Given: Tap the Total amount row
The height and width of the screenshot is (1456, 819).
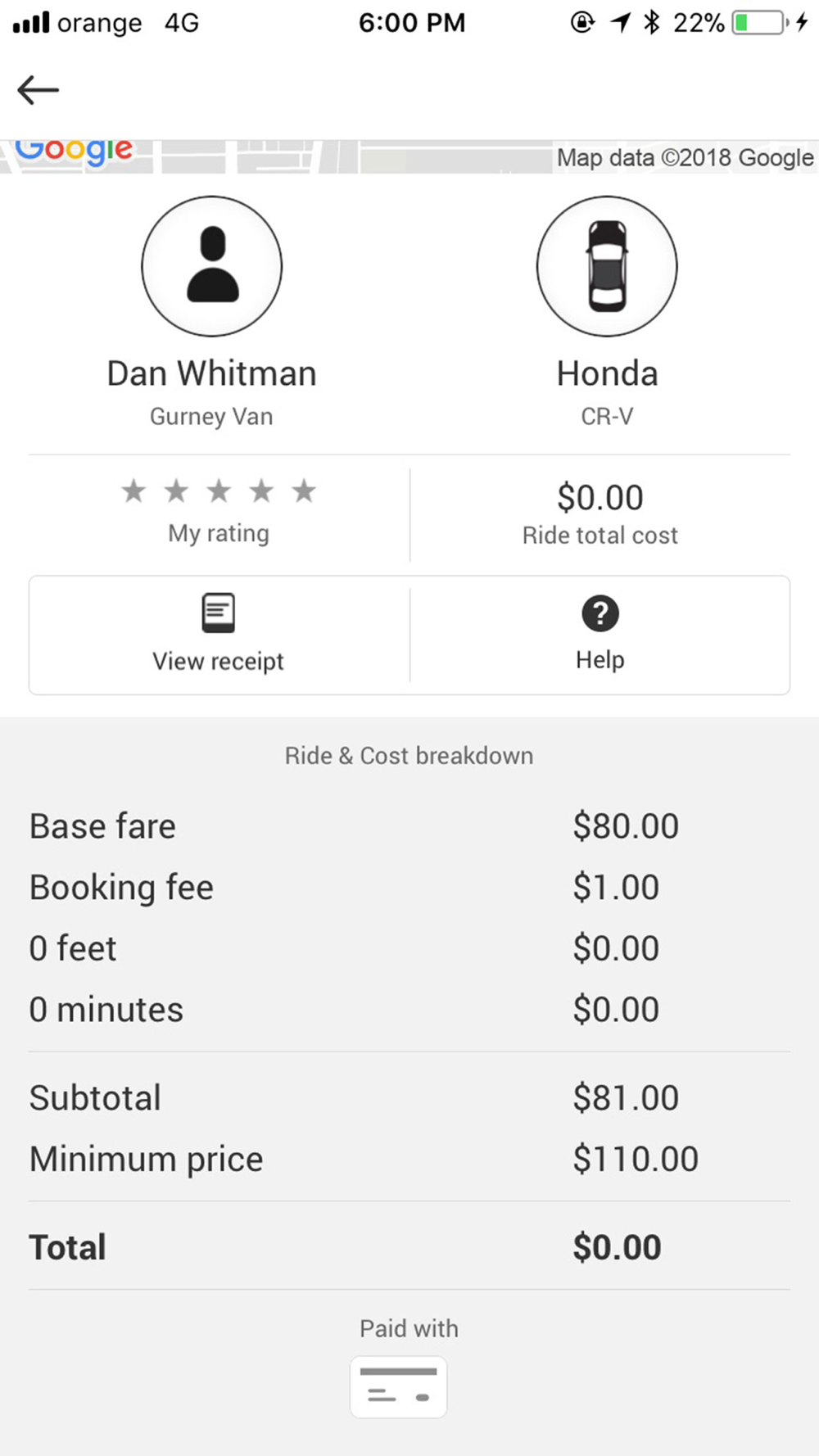Looking at the screenshot, I should point(409,1247).
